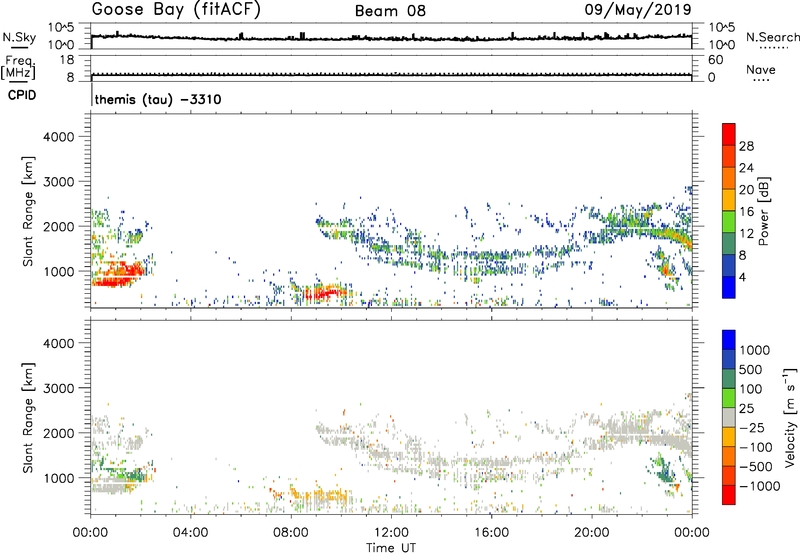Click the 'themis (tau) -3310' CPID text

(x=158, y=99)
